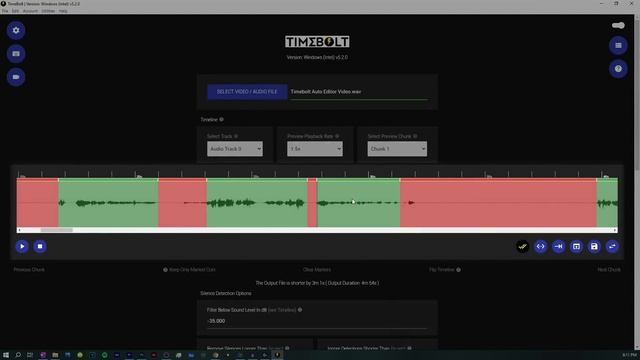This screenshot has height=360, width=640.
Task: Open the Chunk 1 preview chunk dropdown
Action: [397, 149]
